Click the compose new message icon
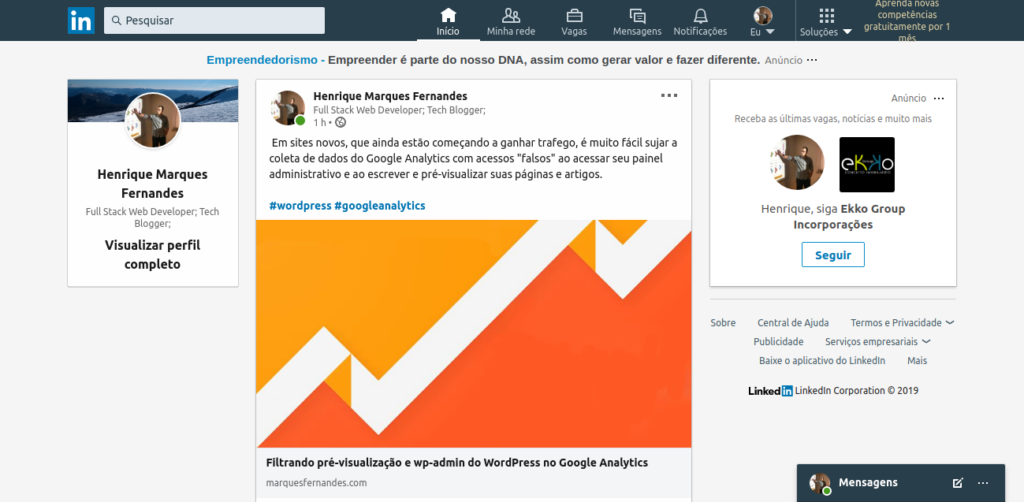 [x=958, y=483]
